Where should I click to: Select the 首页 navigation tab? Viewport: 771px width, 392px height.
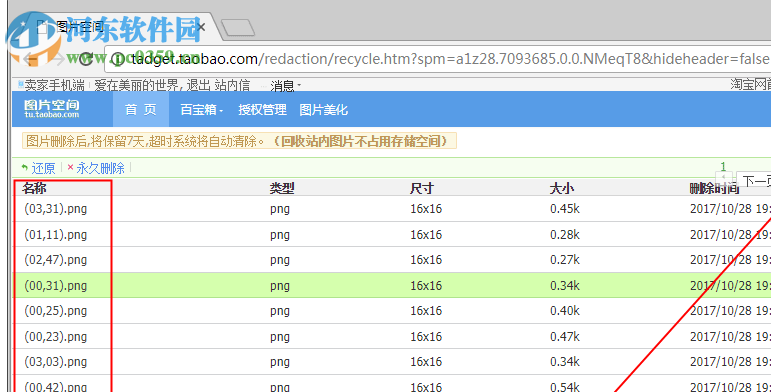click(141, 109)
